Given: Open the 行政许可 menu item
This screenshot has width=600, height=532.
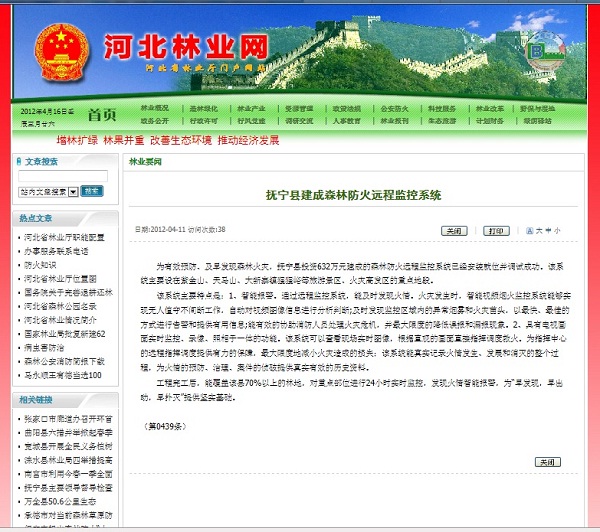Looking at the screenshot, I should (x=204, y=121).
